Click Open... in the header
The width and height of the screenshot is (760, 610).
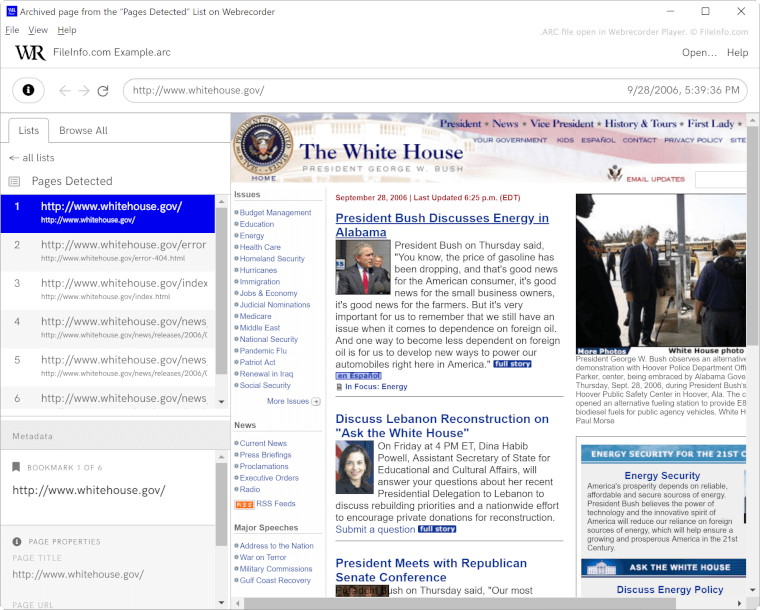[699, 52]
